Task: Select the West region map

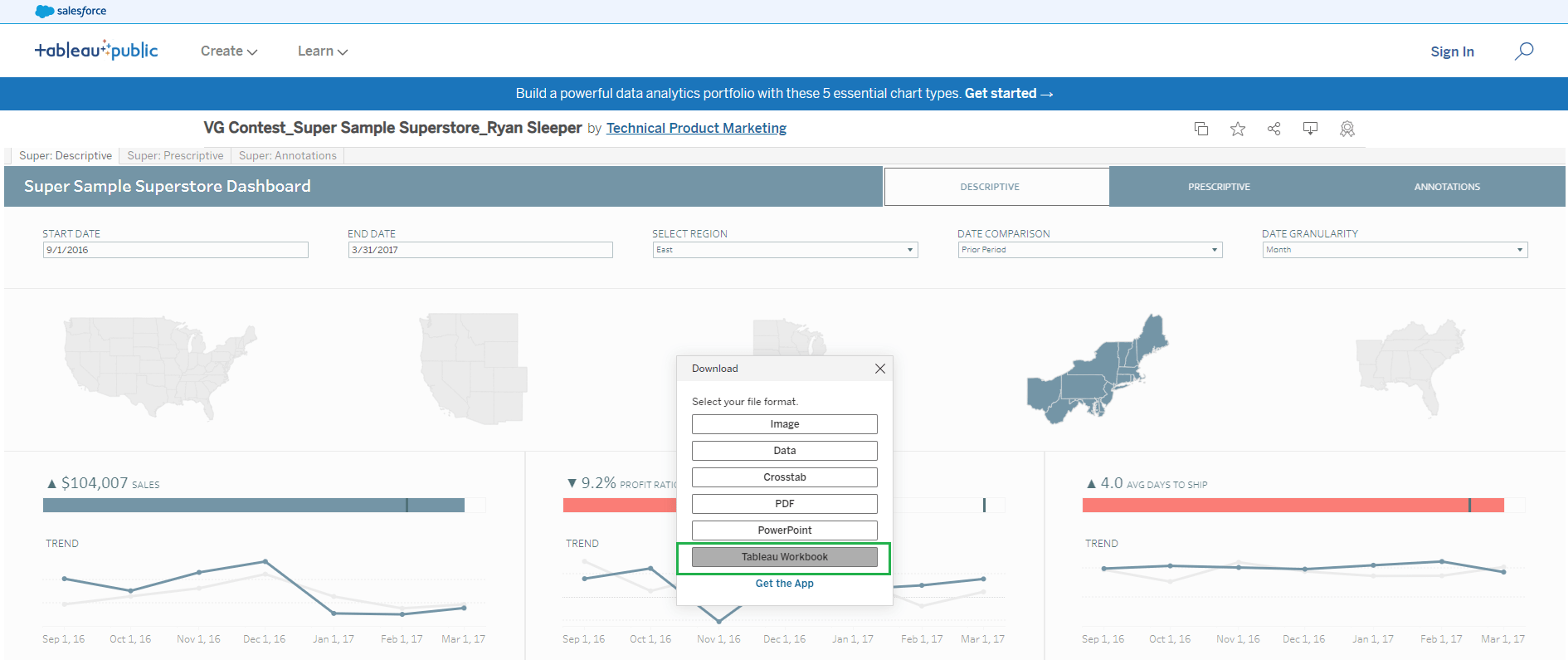Action: click(x=474, y=369)
